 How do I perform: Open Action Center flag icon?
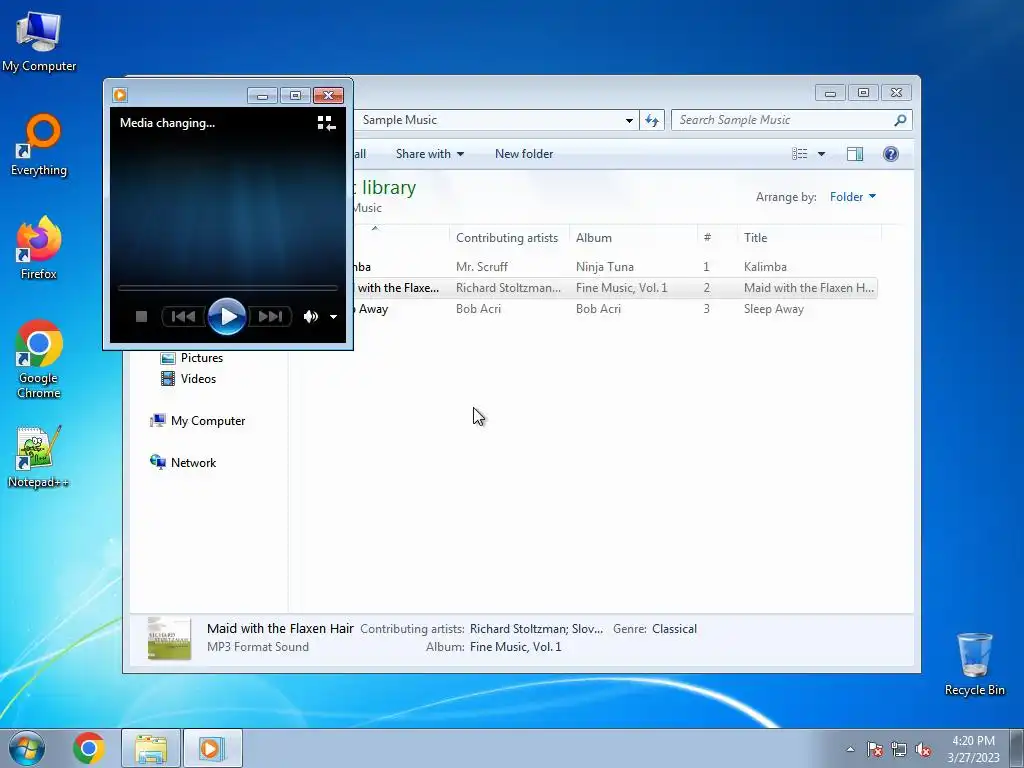click(x=875, y=749)
